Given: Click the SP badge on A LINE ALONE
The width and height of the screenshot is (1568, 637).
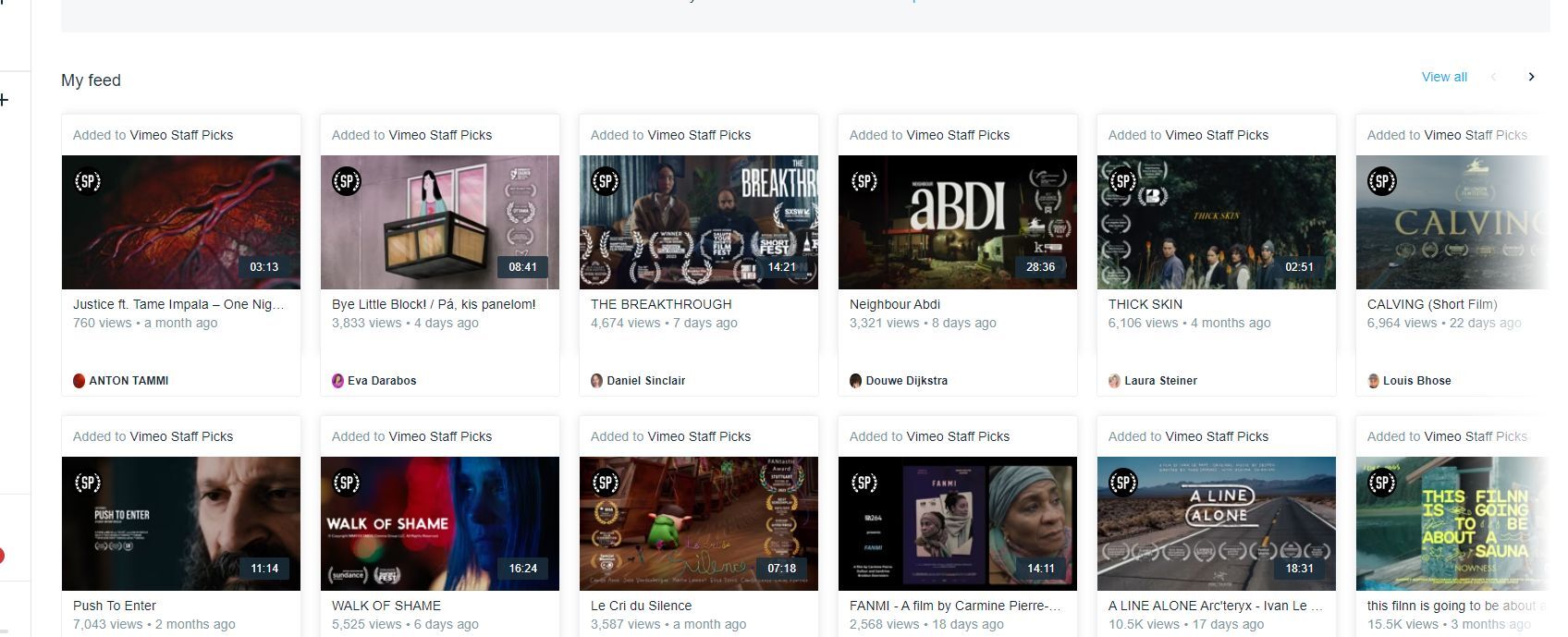Looking at the screenshot, I should (1123, 483).
